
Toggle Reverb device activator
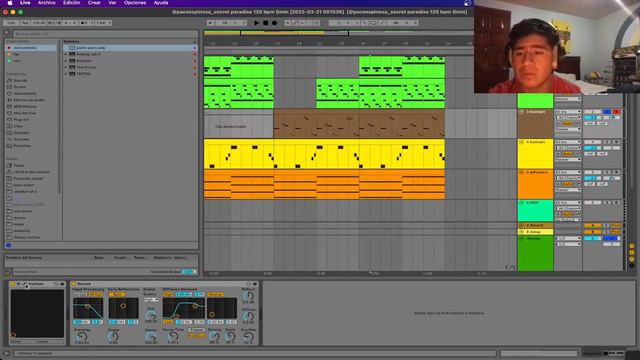(74, 284)
